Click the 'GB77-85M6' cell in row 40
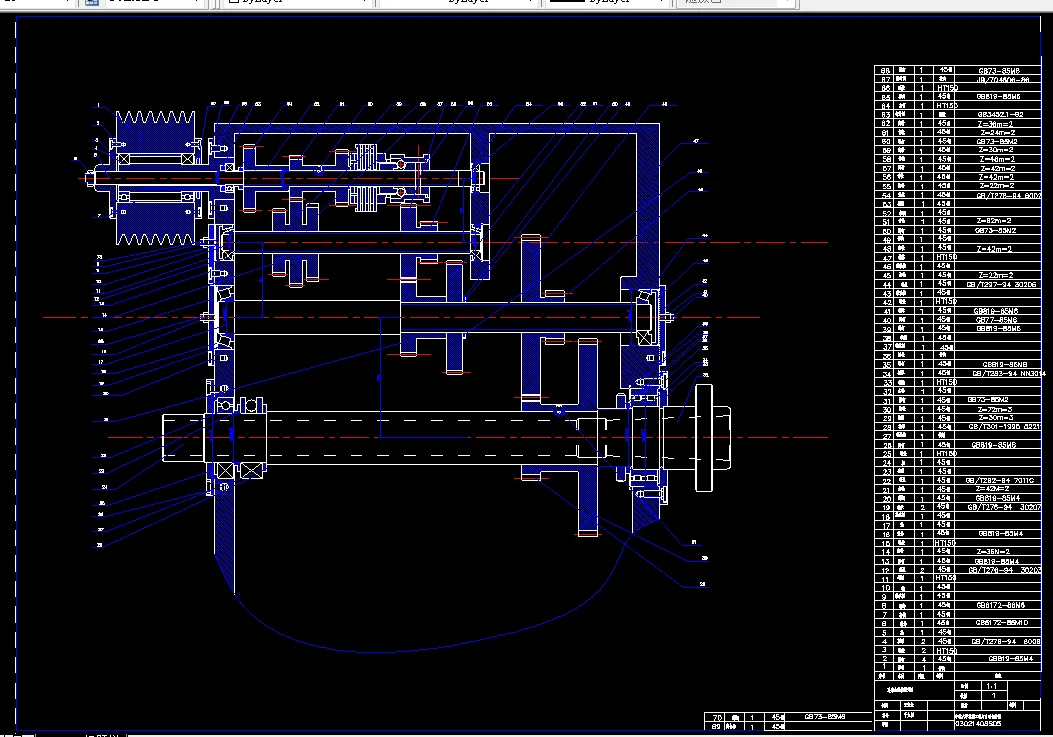Image resolution: width=1053 pixels, height=737 pixels. 998,320
